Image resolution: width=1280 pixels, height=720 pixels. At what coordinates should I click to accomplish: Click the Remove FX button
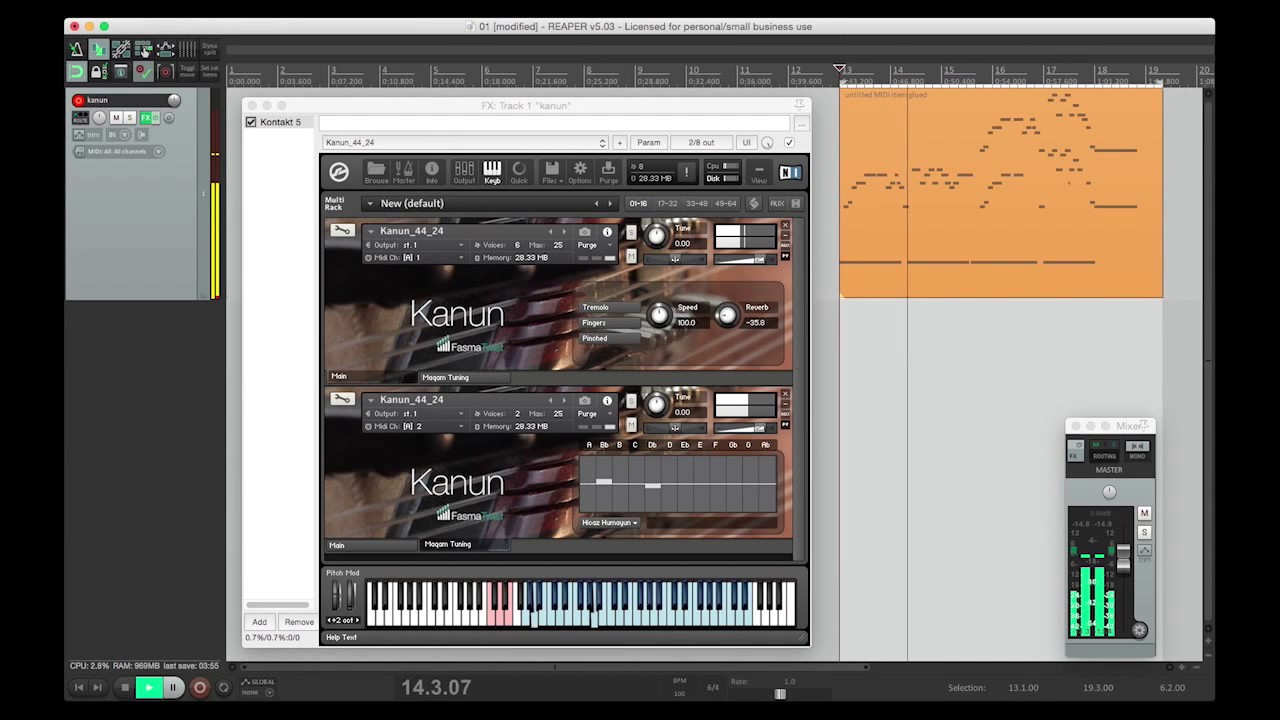(298, 622)
